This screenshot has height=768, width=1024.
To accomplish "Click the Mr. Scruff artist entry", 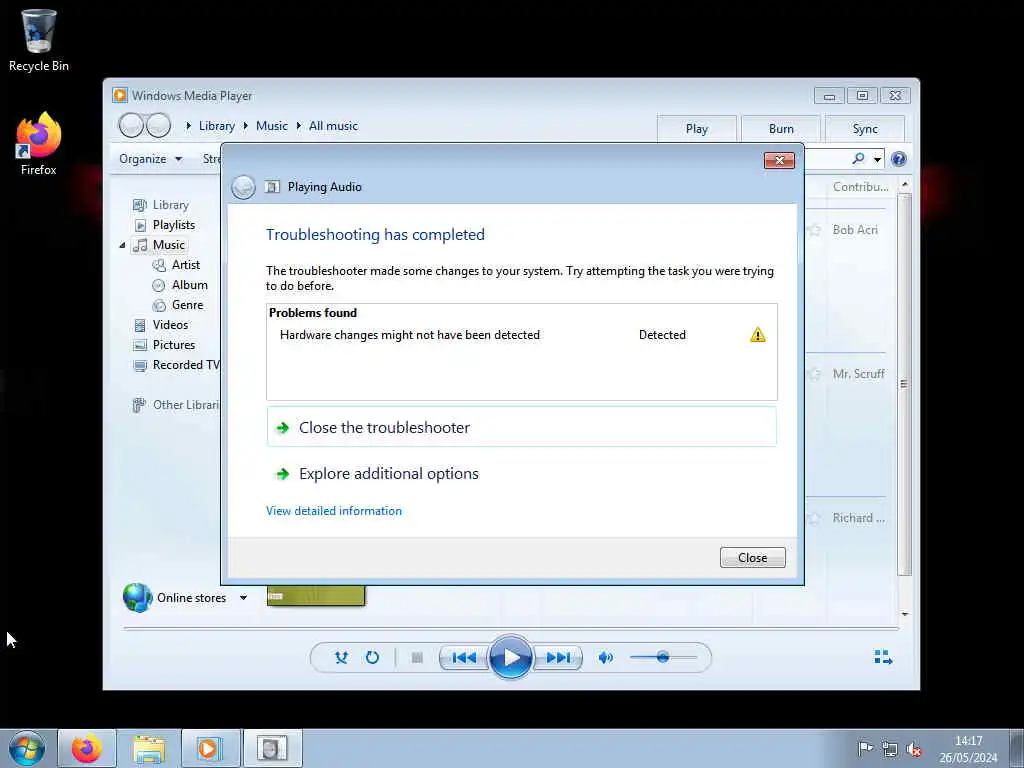I will click(858, 374).
